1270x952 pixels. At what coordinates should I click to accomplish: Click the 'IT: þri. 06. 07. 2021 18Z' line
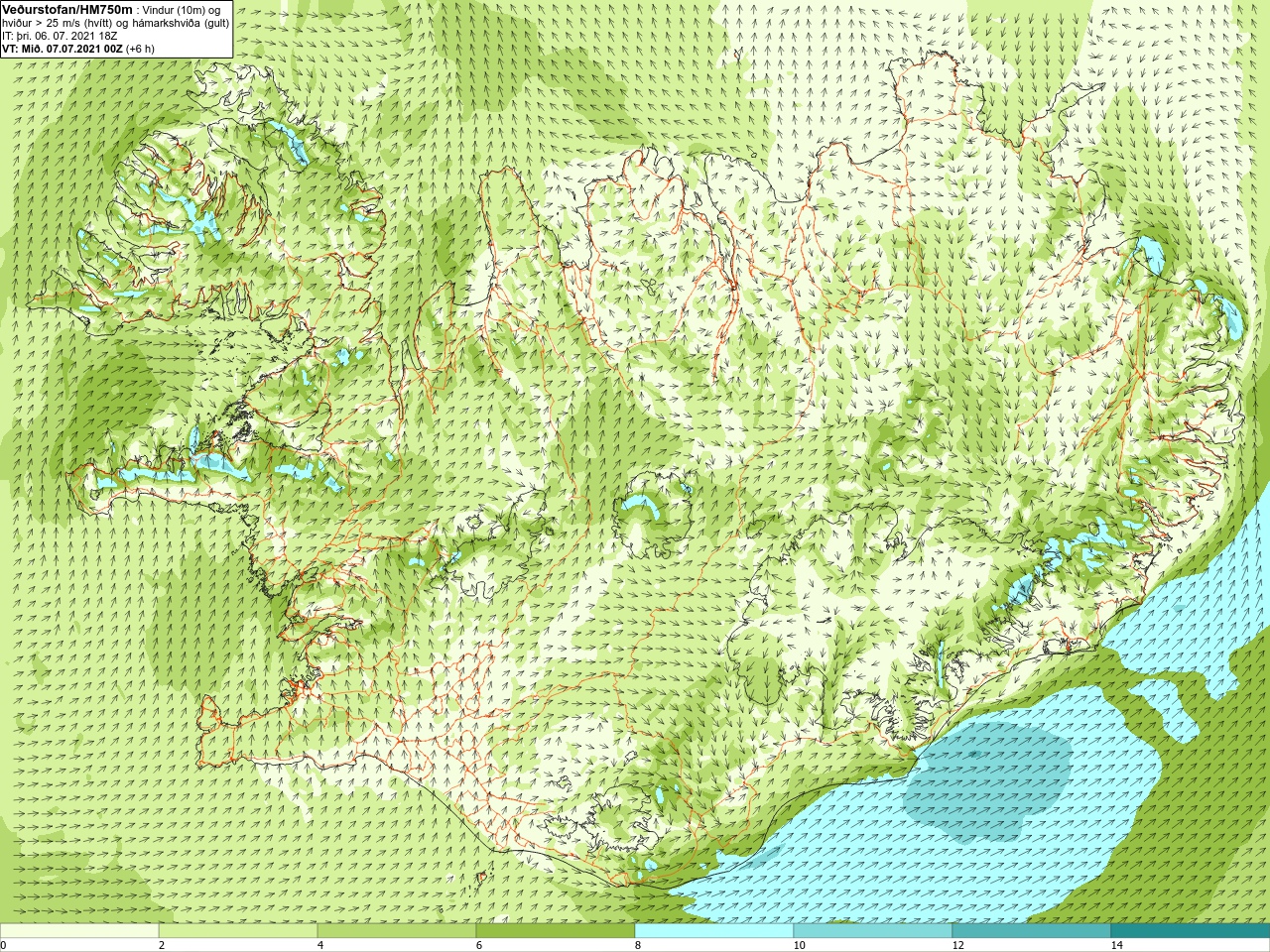click(x=60, y=36)
